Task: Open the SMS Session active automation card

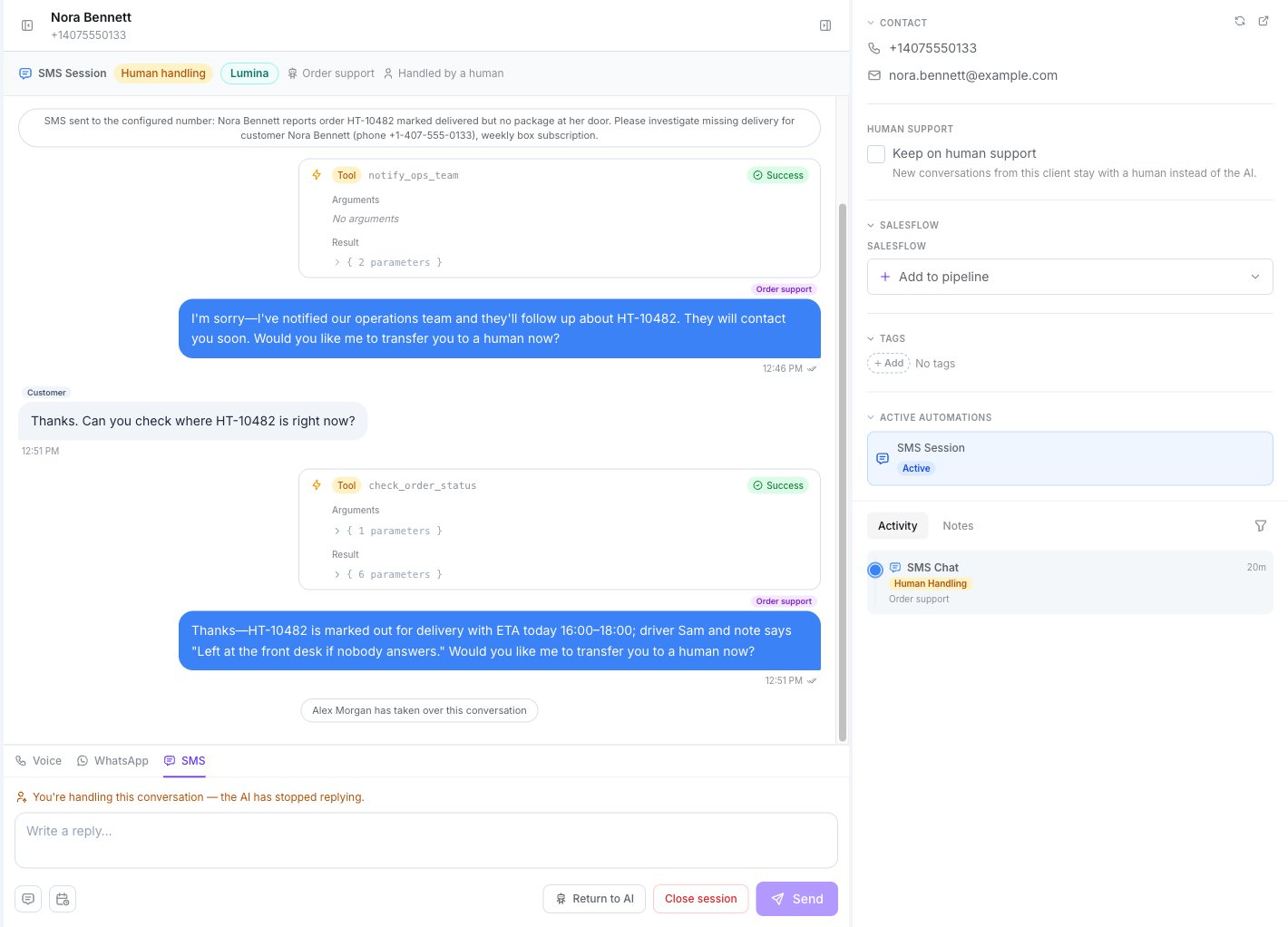Action: 1070,458
